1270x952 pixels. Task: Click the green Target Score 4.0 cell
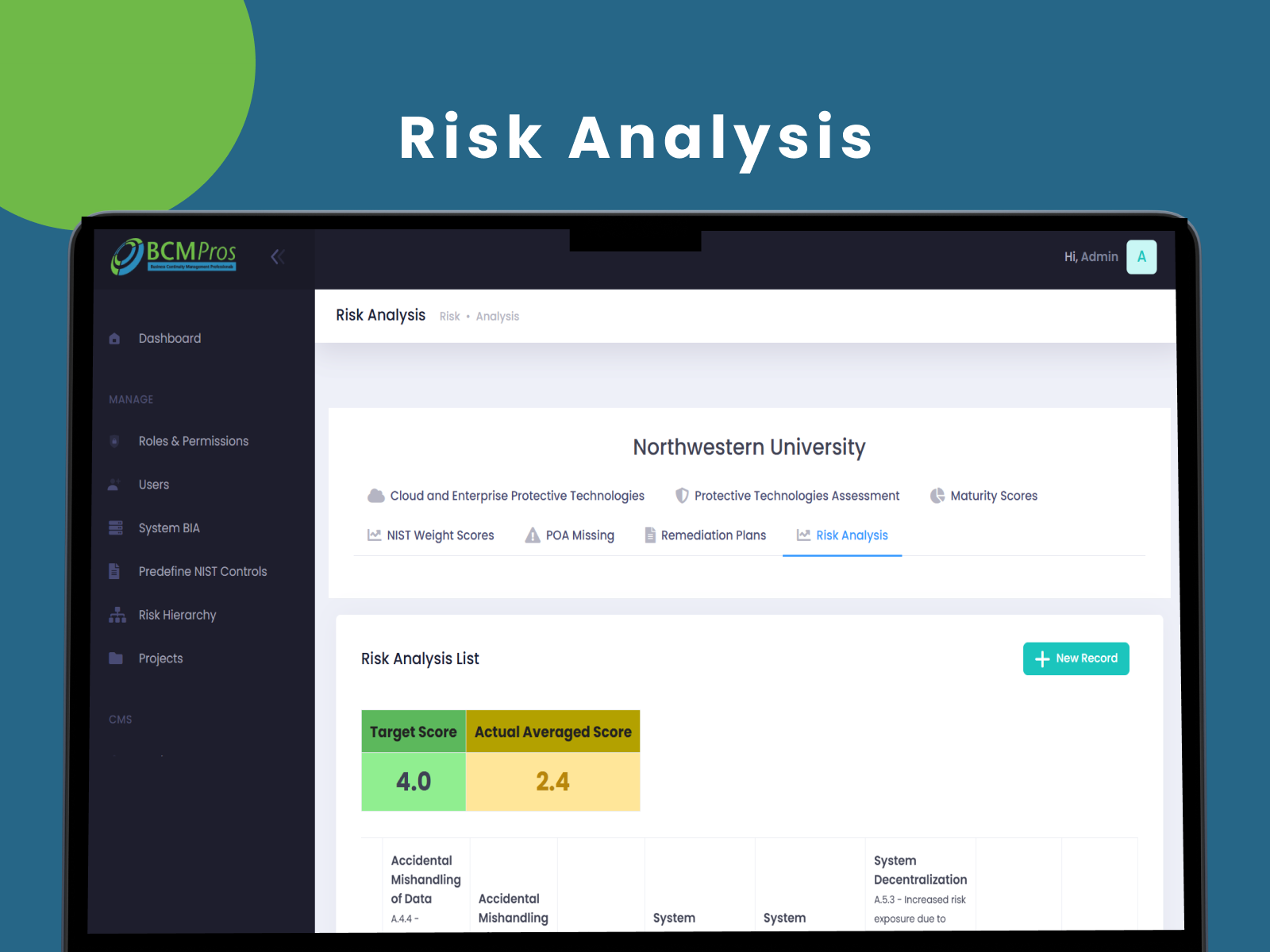point(414,781)
